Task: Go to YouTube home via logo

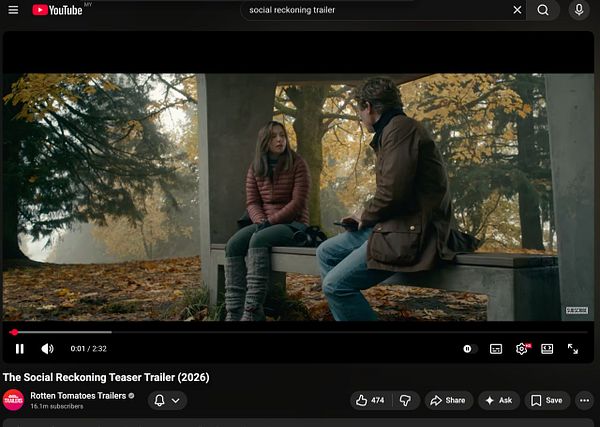Action: point(57,10)
